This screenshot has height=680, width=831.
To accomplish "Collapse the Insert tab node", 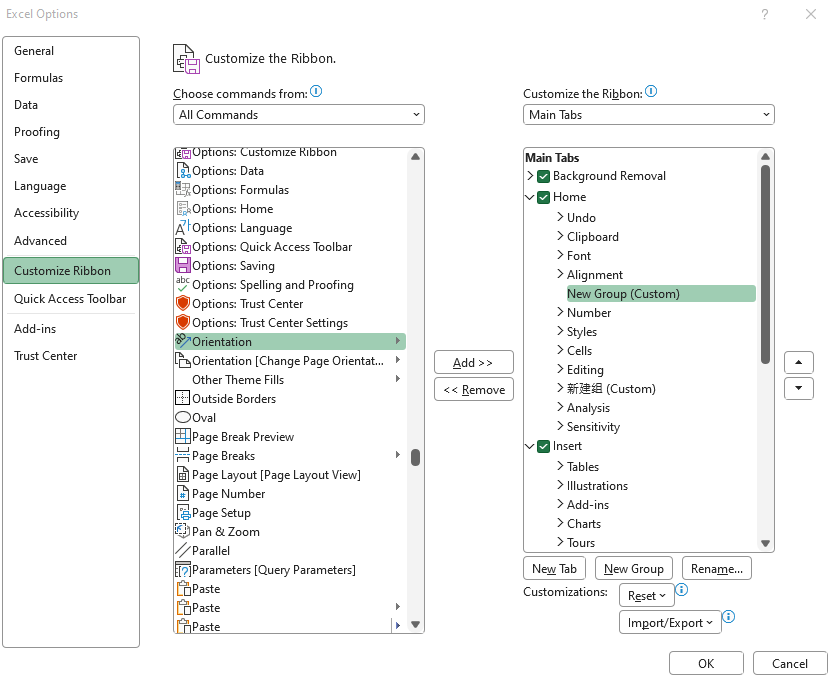I will point(530,446).
